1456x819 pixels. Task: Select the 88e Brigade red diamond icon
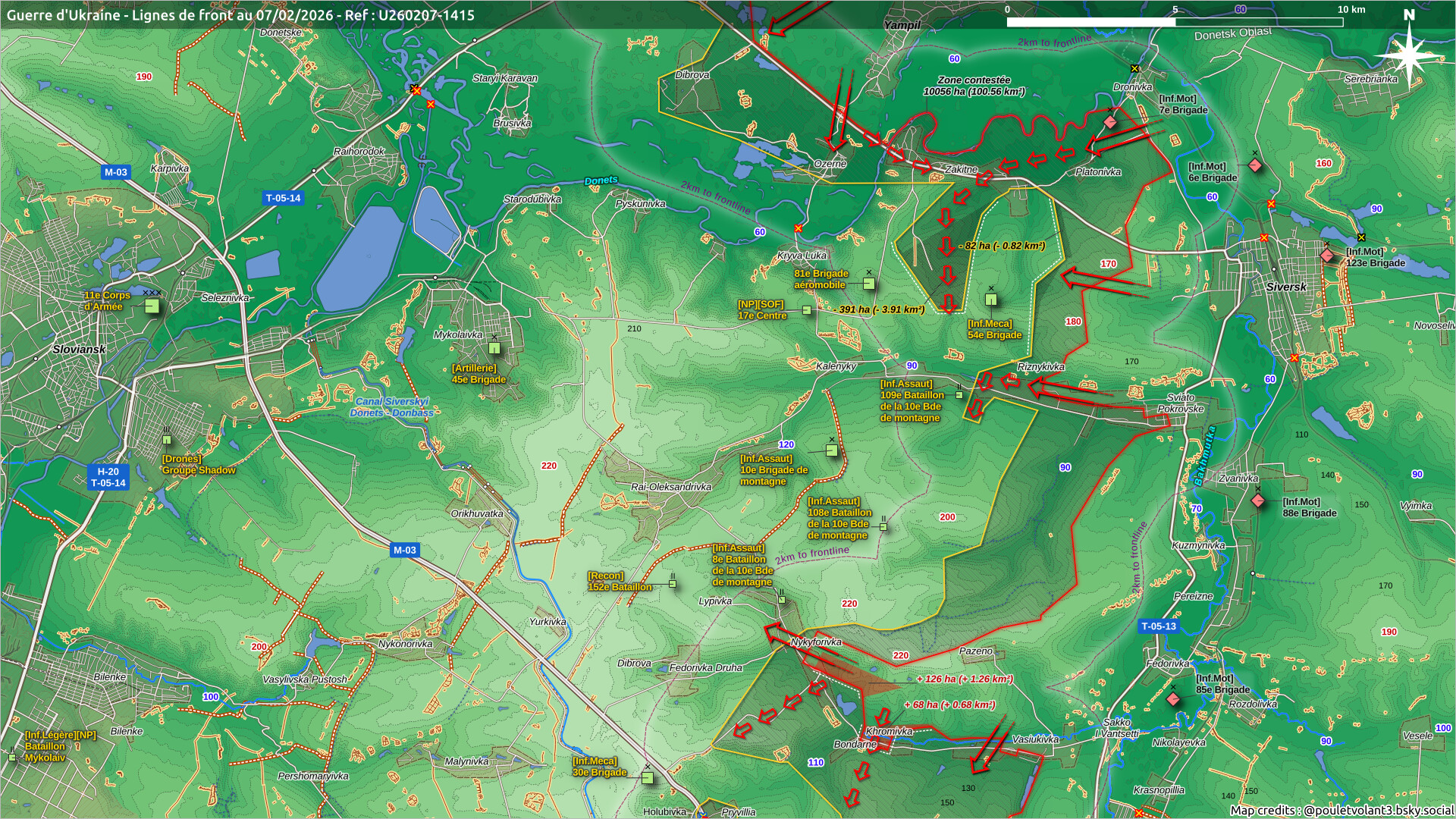(1257, 500)
